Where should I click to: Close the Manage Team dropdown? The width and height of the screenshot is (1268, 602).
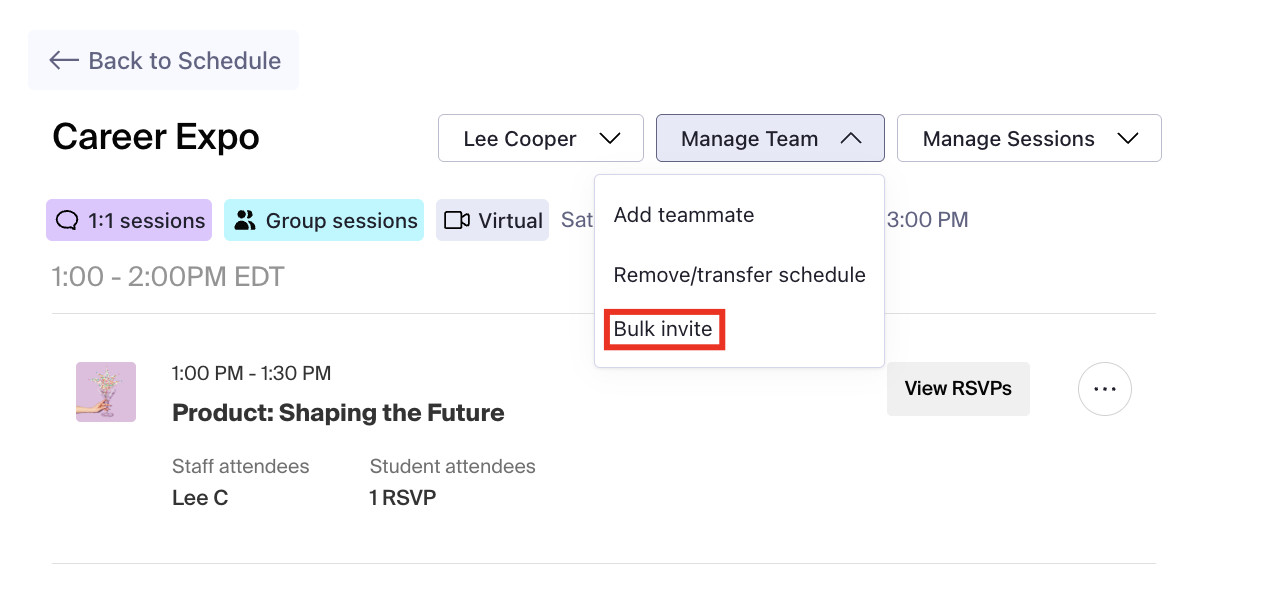coord(769,138)
